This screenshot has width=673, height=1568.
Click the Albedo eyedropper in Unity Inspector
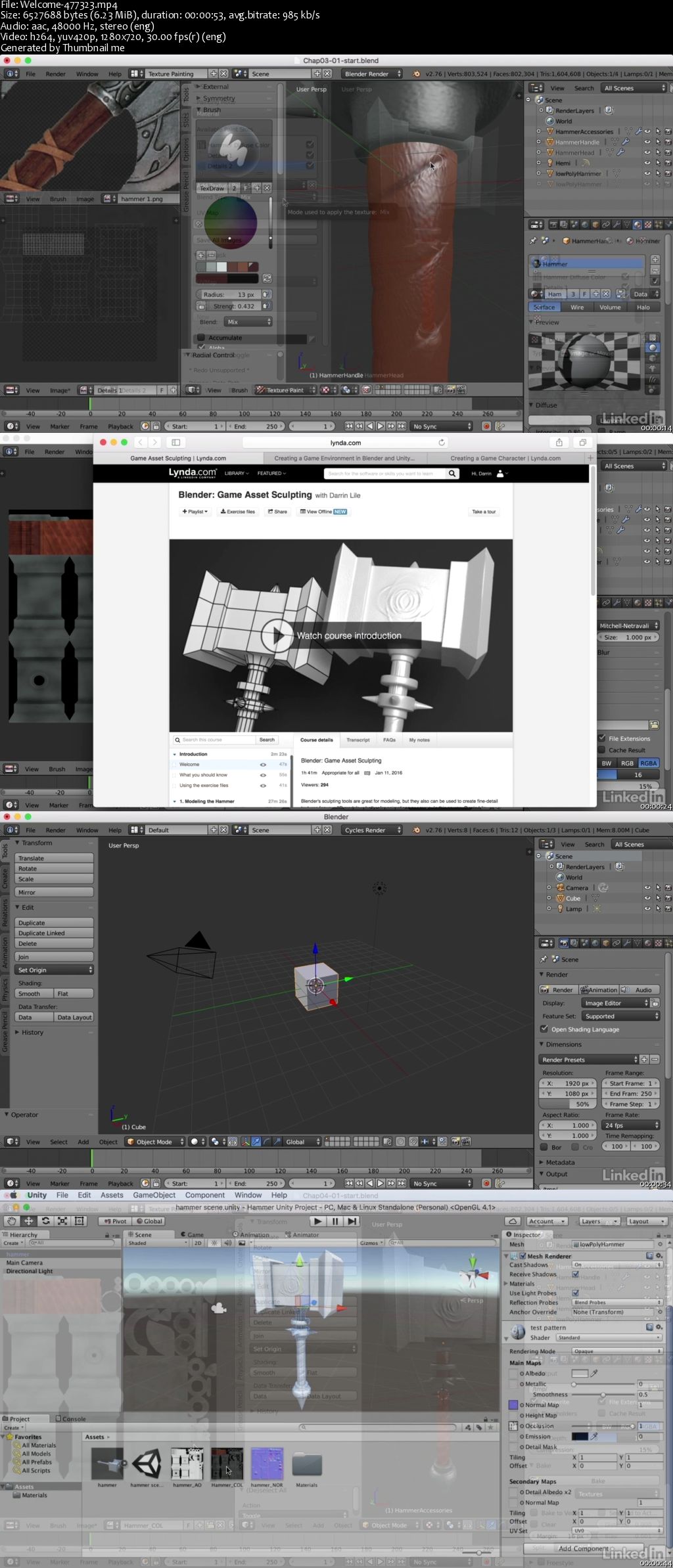[595, 1374]
